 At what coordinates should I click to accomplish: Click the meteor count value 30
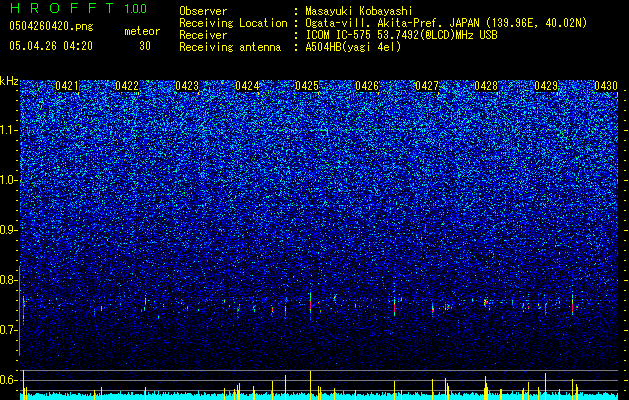point(145,46)
